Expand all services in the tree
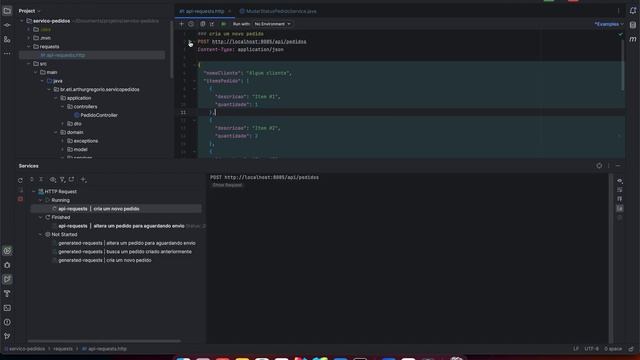 tap(32, 180)
